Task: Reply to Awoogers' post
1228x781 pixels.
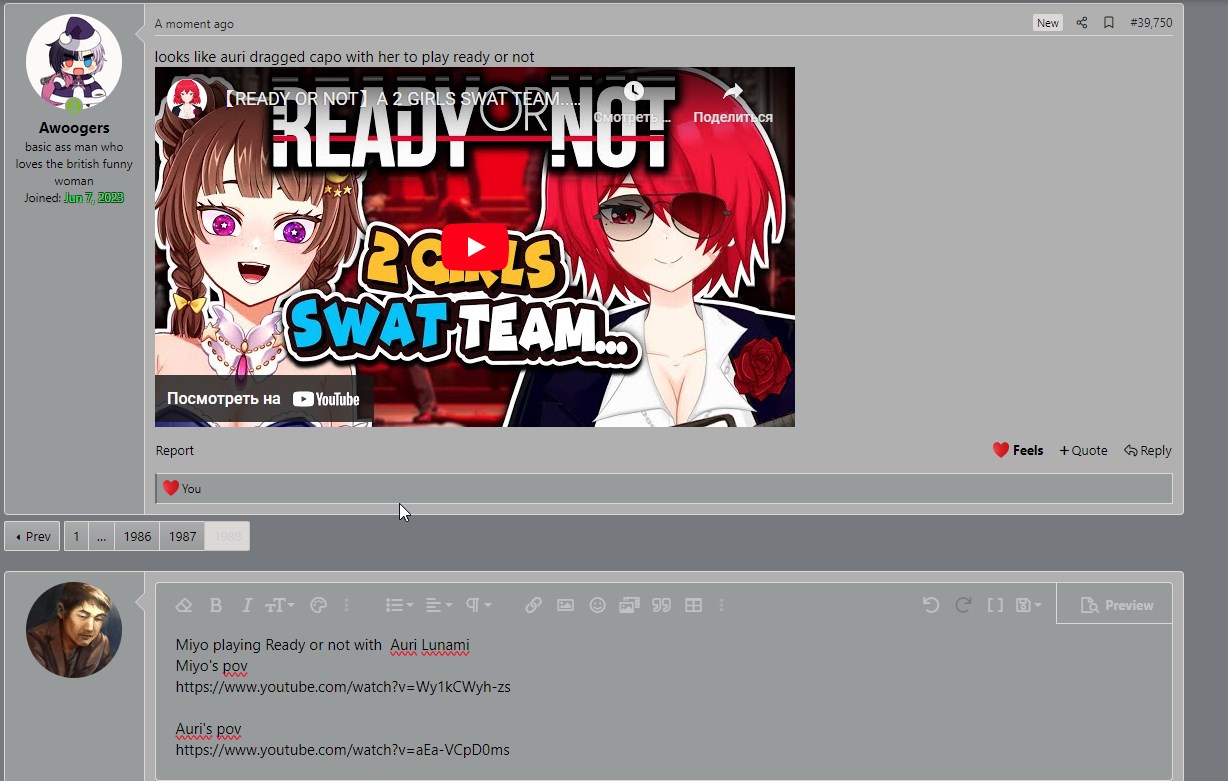Action: pyautogui.click(x=1148, y=451)
